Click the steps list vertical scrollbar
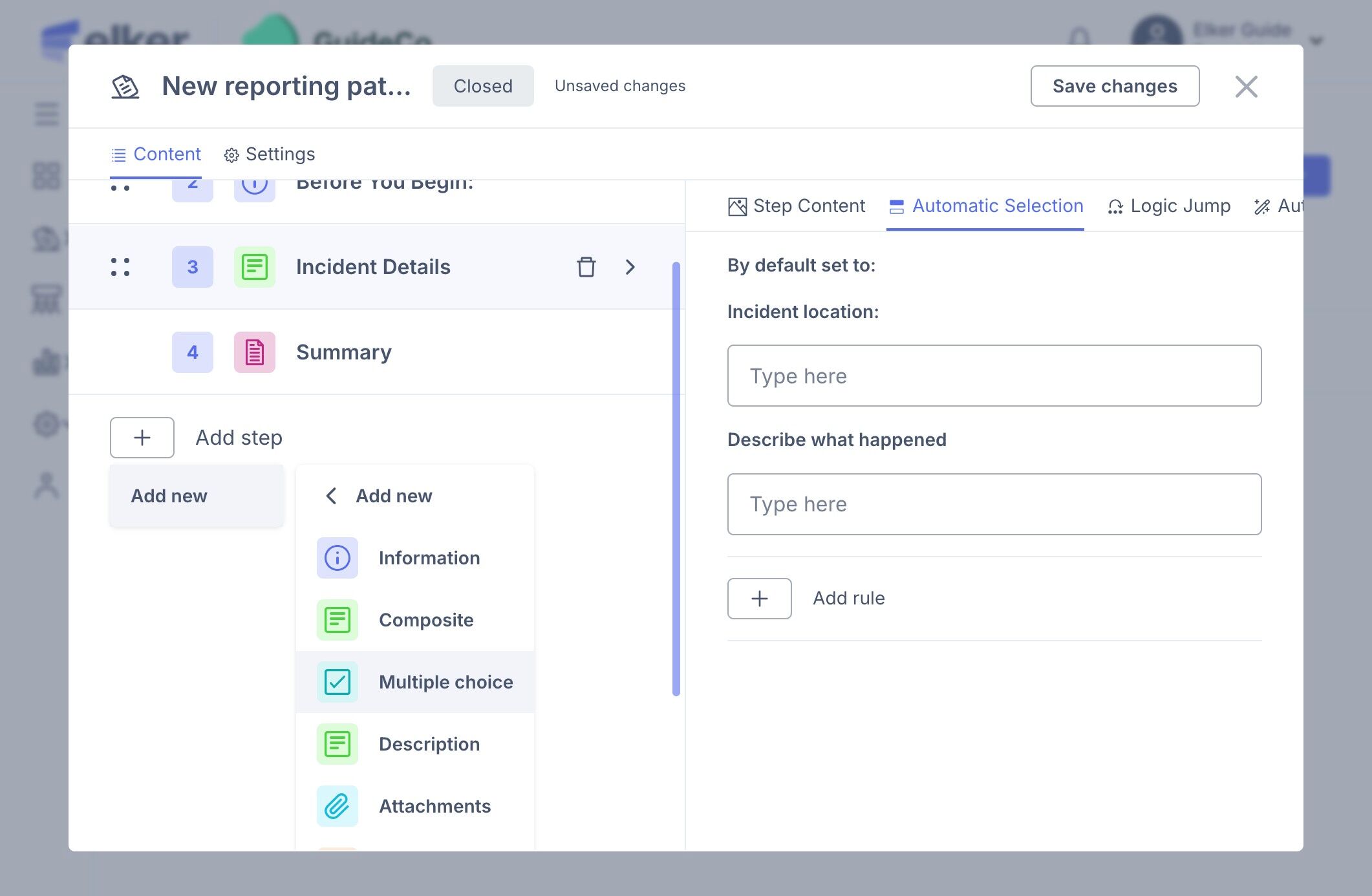1372x896 pixels. tap(676, 478)
